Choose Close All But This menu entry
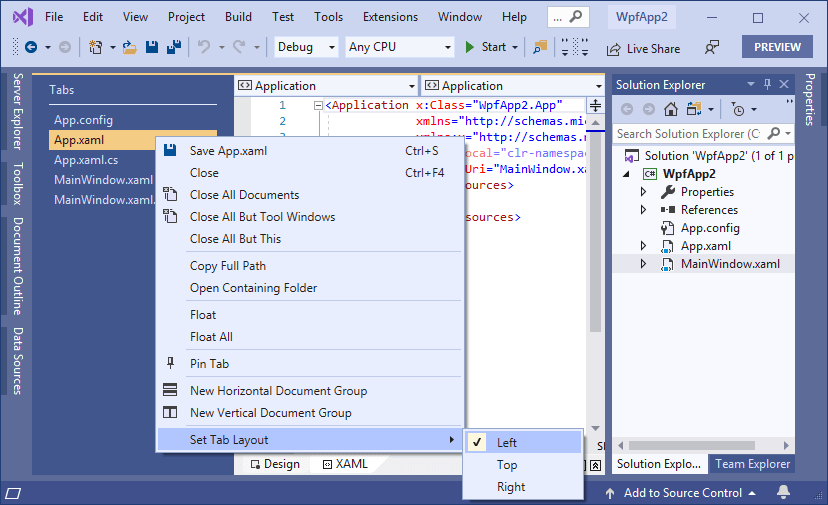This screenshot has width=828, height=505. [236, 239]
